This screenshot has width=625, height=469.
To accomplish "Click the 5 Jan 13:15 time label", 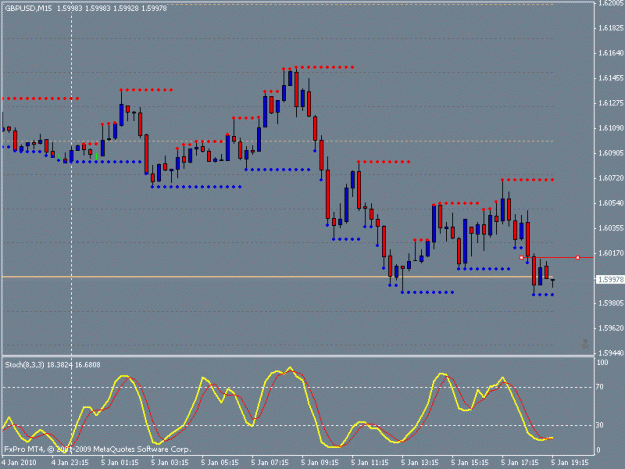I will pos(420,463).
